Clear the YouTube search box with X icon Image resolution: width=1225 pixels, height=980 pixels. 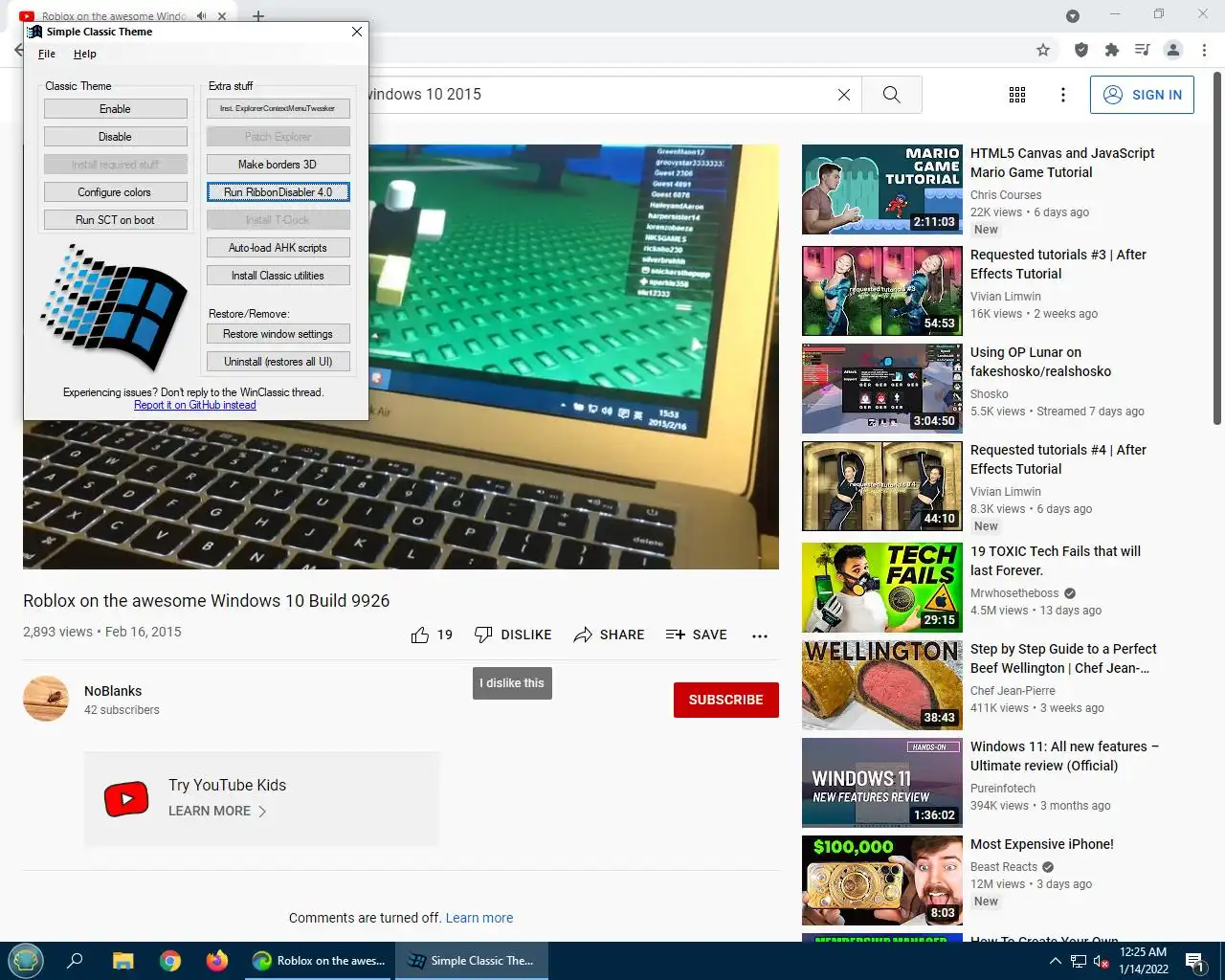844,95
